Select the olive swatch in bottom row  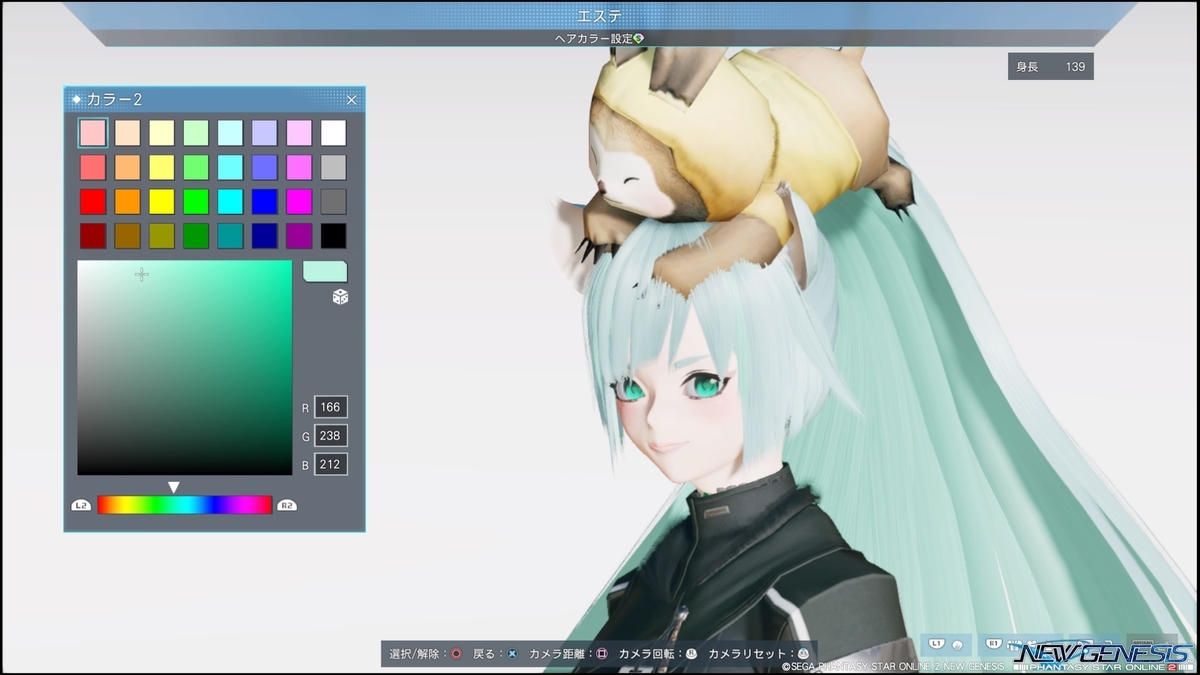click(x=162, y=236)
